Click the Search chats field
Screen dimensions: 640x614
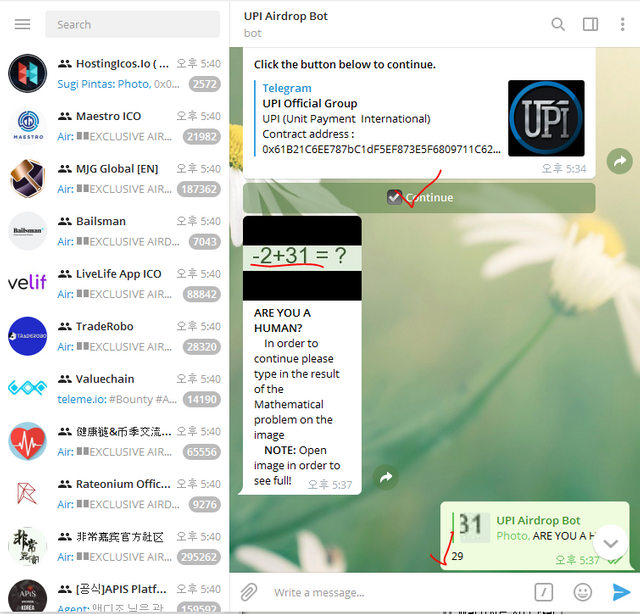point(132,24)
